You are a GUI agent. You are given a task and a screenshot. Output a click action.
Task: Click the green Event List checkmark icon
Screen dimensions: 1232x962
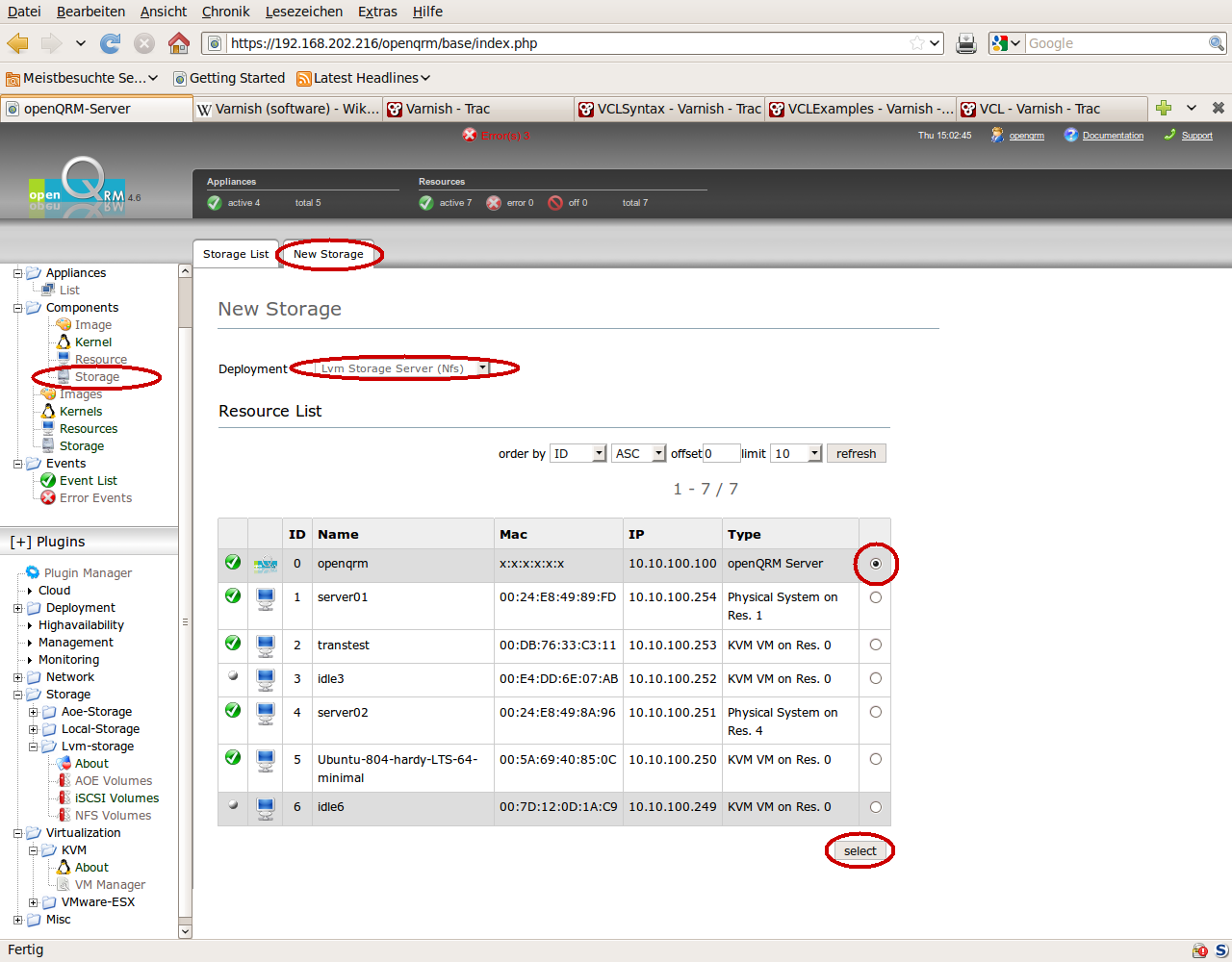point(48,481)
